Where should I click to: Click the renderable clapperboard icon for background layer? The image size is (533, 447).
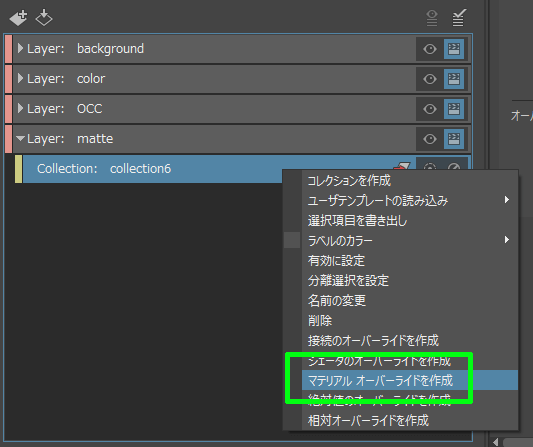tap(454, 49)
